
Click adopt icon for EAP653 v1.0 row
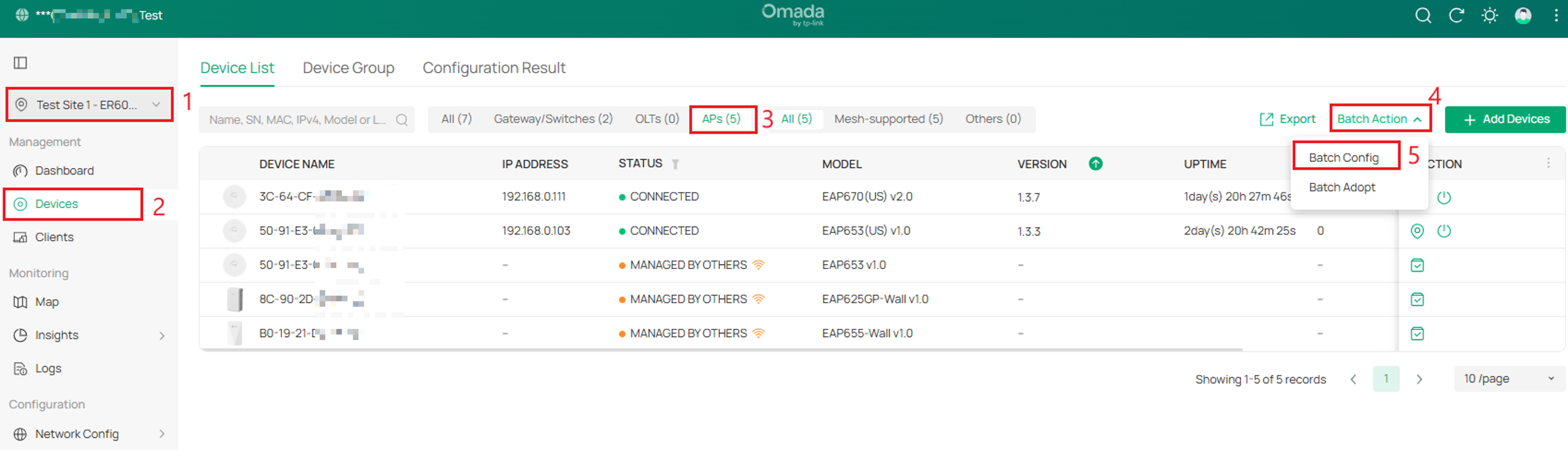click(1417, 266)
